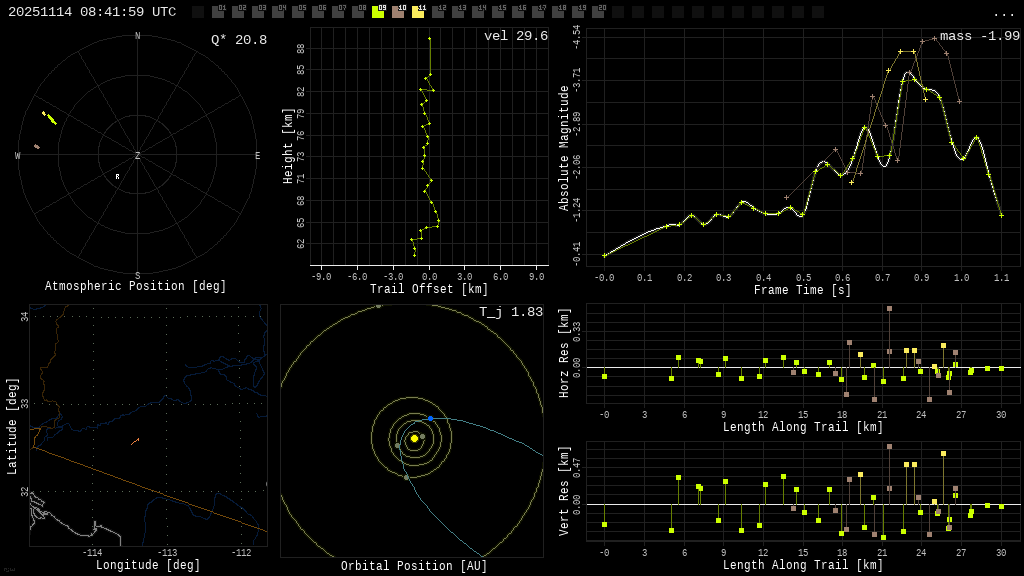Toggle the tan station 10 square
The width and height of the screenshot is (1024, 576).
pyautogui.click(x=398, y=12)
